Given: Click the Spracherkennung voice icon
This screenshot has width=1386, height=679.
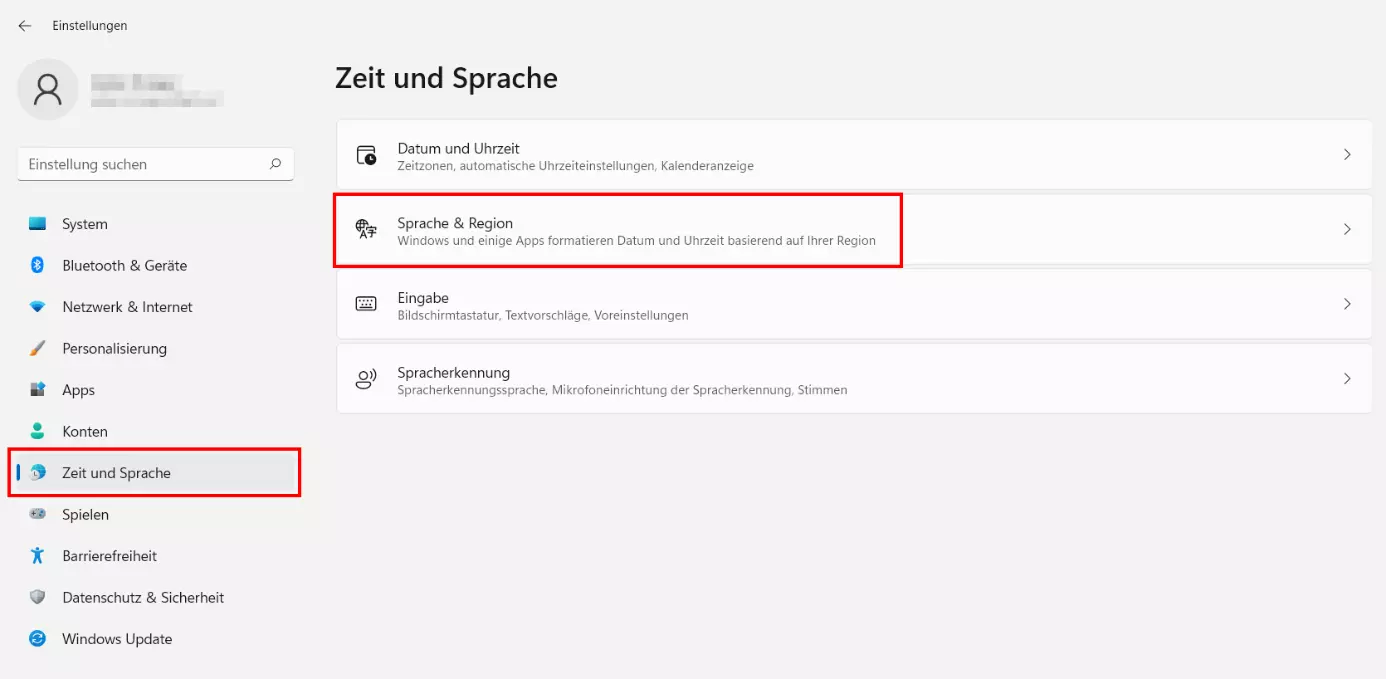Looking at the screenshot, I should pyautogui.click(x=366, y=379).
